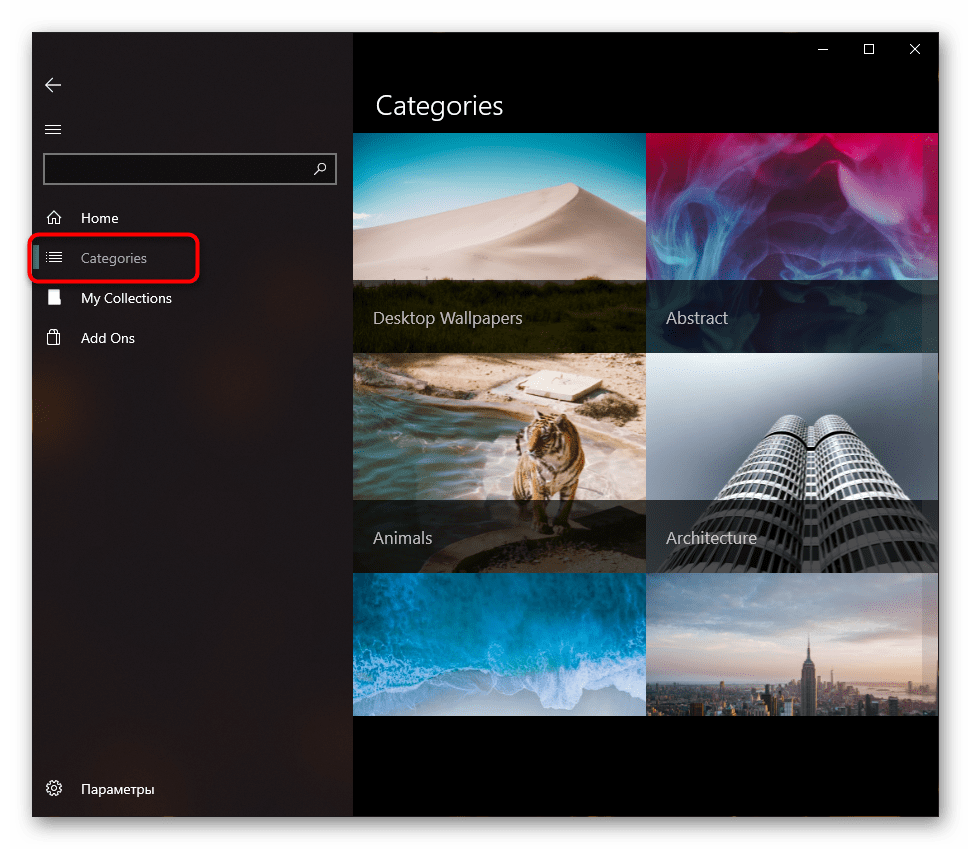The height and width of the screenshot is (849, 971).
Task: Open the city skyline category tile
Action: coord(791,644)
